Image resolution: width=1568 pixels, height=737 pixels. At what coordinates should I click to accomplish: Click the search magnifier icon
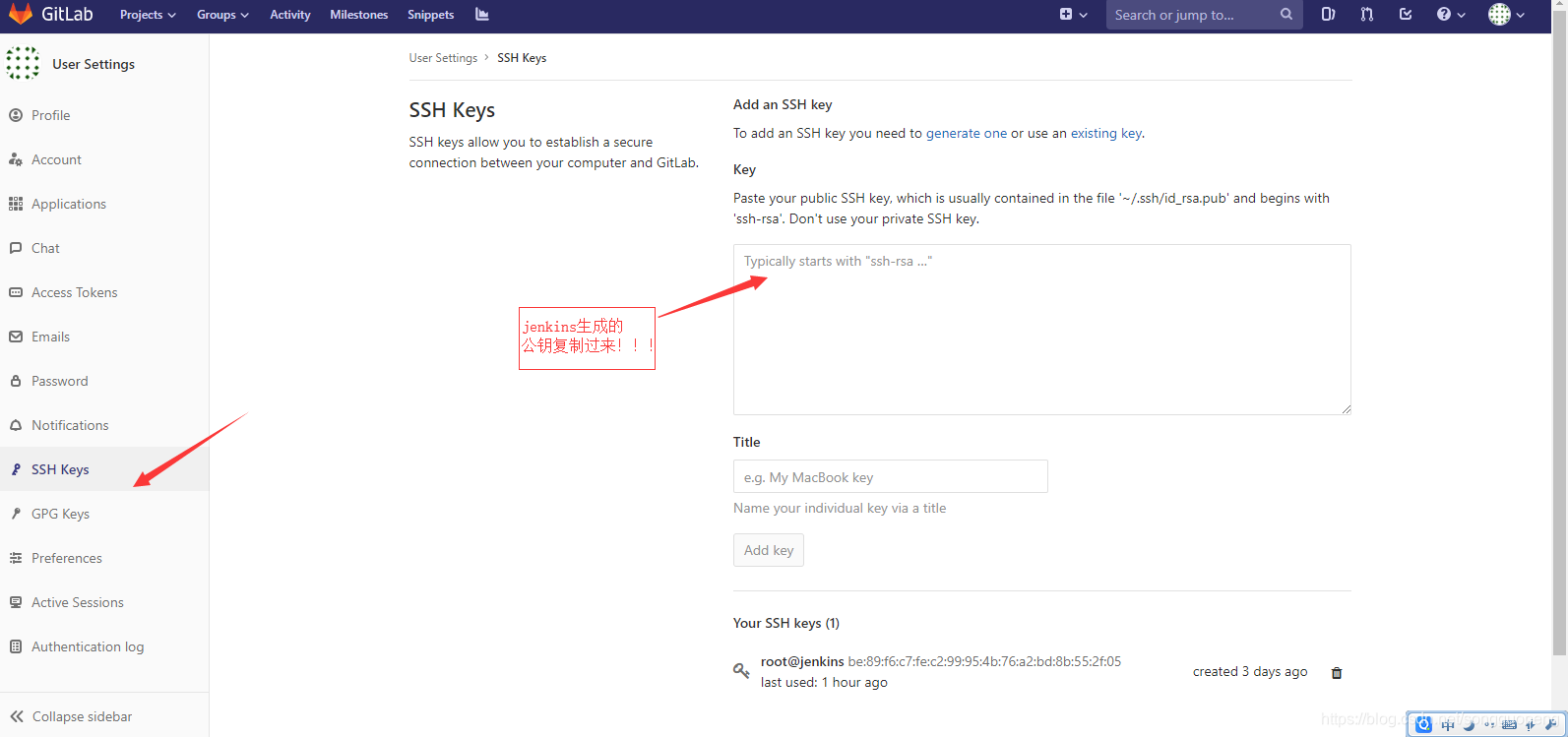pos(1286,15)
